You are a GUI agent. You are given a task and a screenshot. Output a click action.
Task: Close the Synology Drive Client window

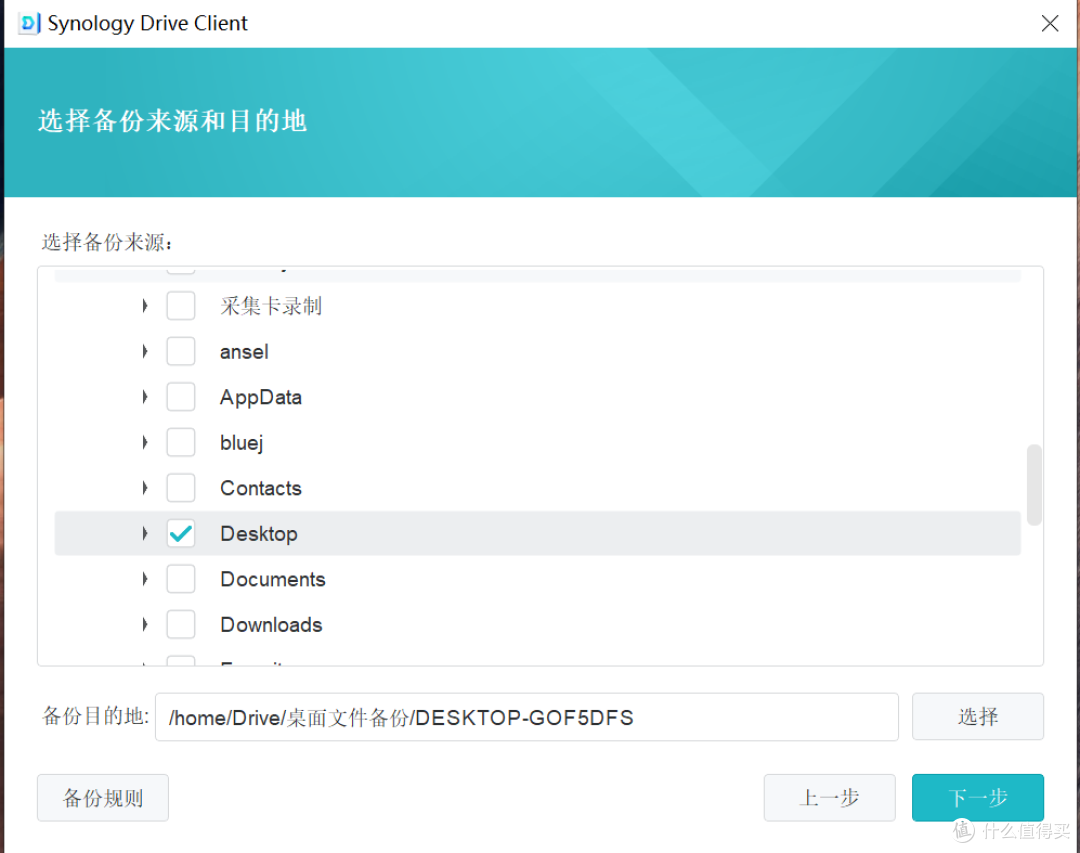pos(1050,23)
